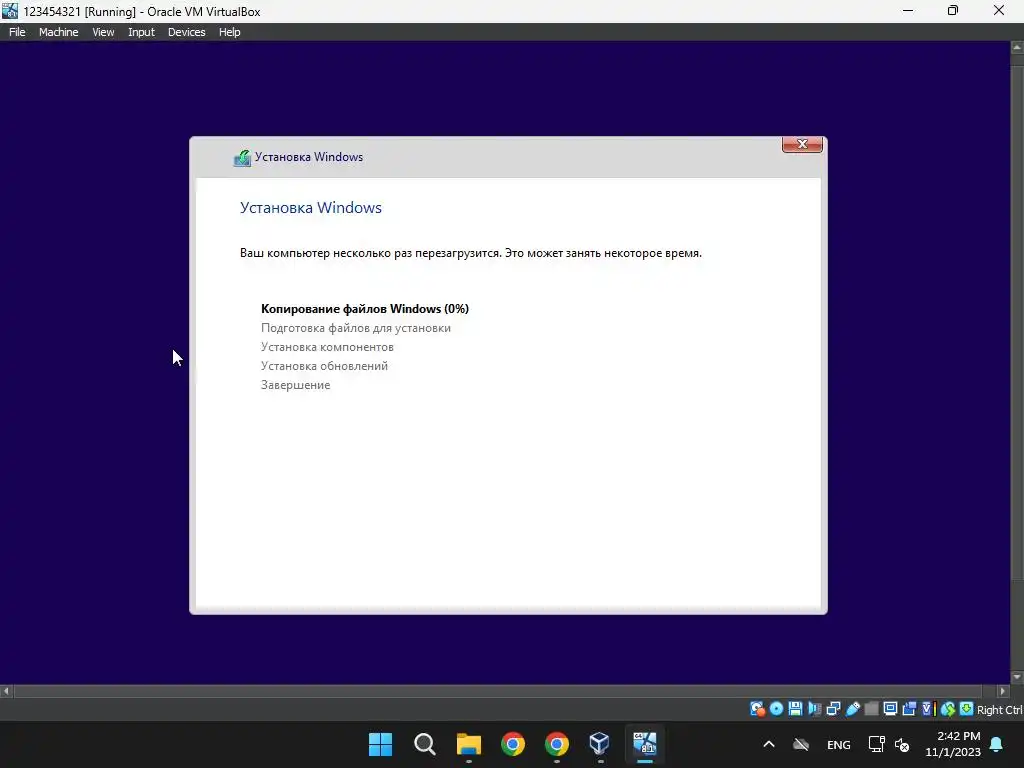Image resolution: width=1024 pixels, height=768 pixels.
Task: Open the Devices menu
Action: 186,32
